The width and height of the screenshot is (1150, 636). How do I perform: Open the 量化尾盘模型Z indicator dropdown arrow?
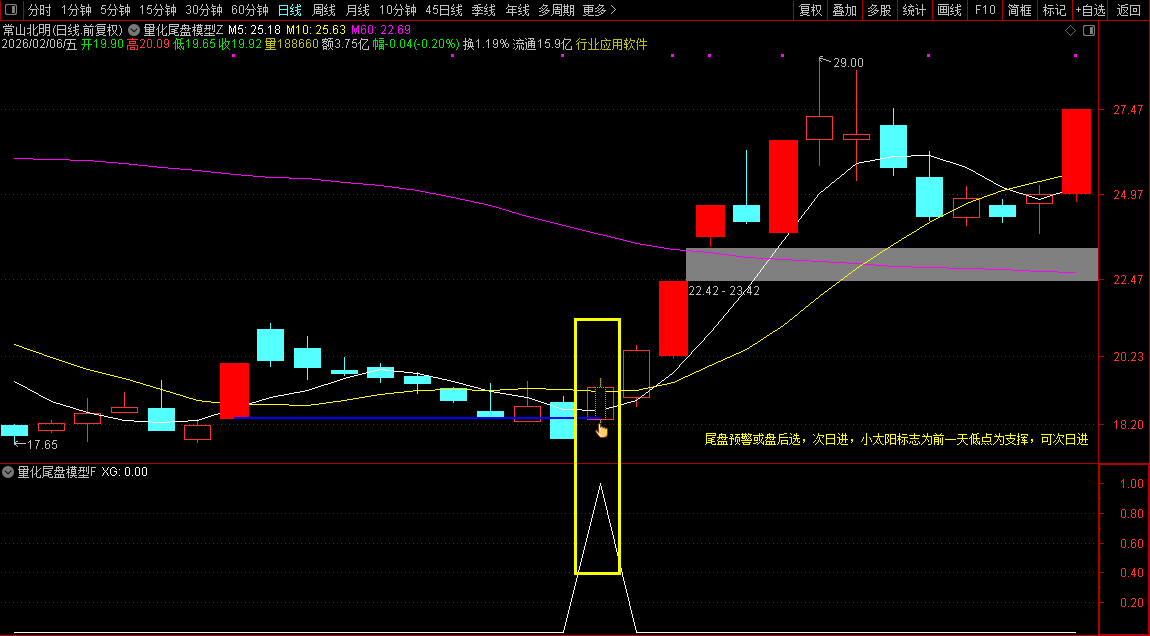tap(134, 30)
